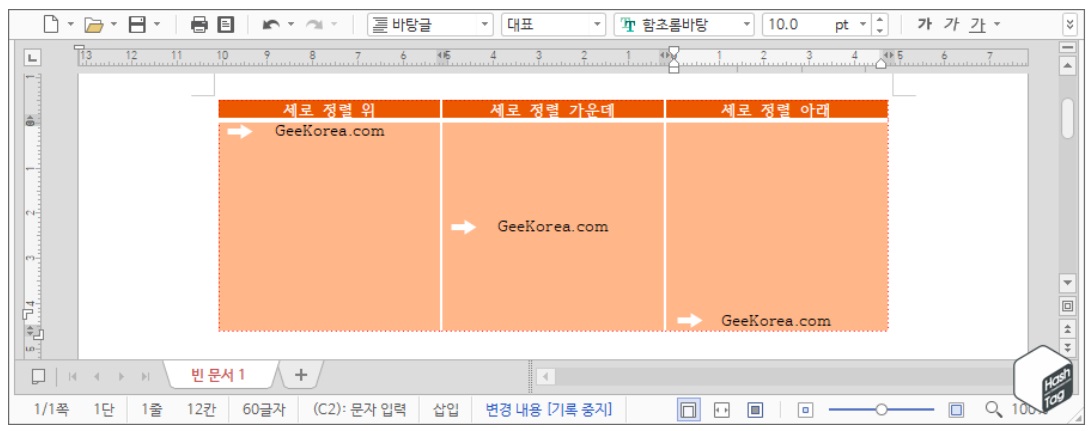1090x431 pixels.
Task: Go to first document tab arrow
Action: pyautogui.click(x=72, y=376)
